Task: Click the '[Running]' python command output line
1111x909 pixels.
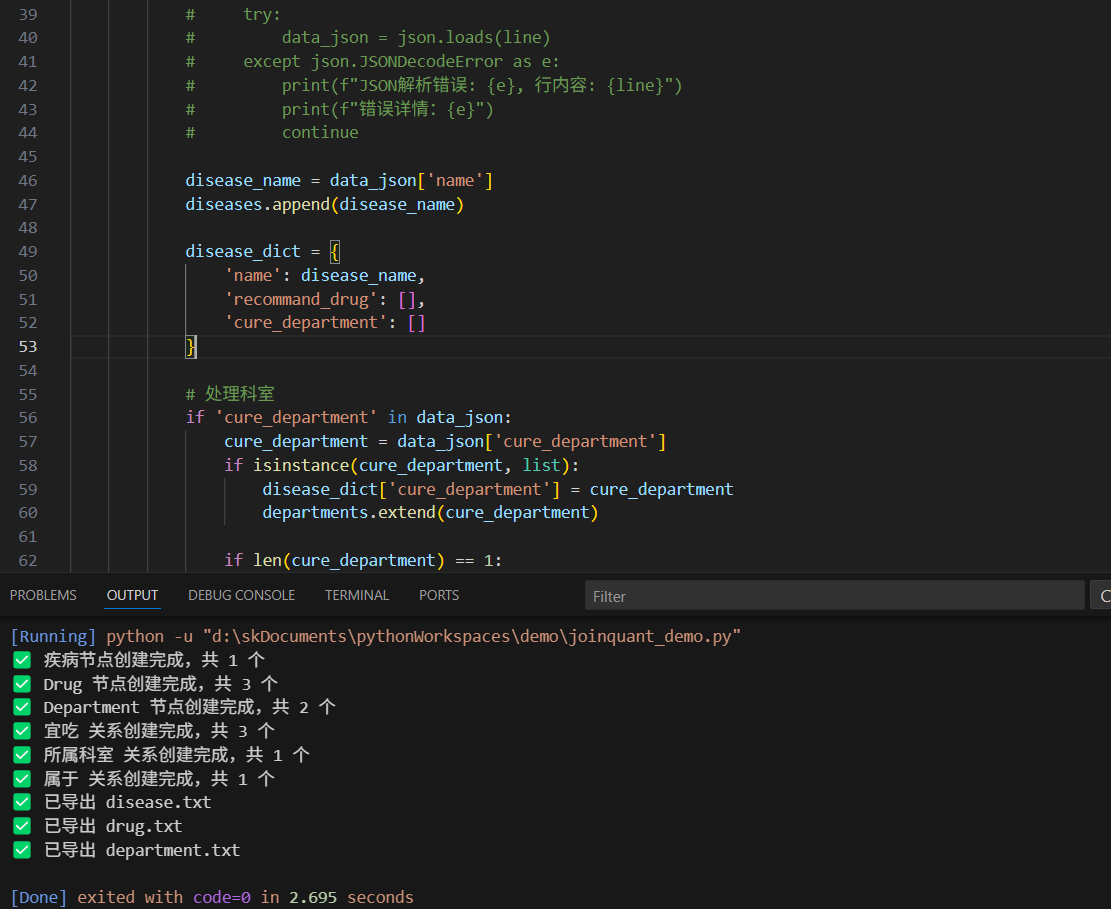Action: click(x=376, y=636)
